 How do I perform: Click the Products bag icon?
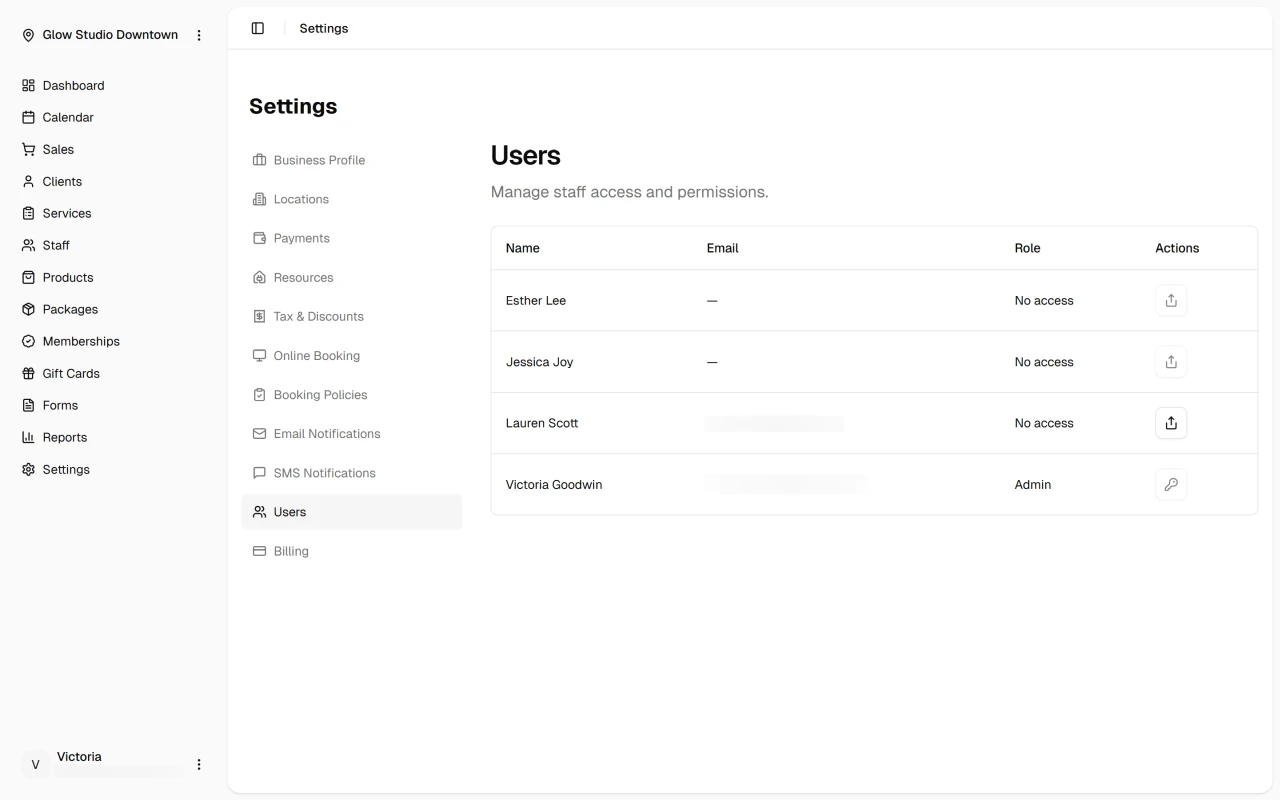pyautogui.click(x=28, y=277)
